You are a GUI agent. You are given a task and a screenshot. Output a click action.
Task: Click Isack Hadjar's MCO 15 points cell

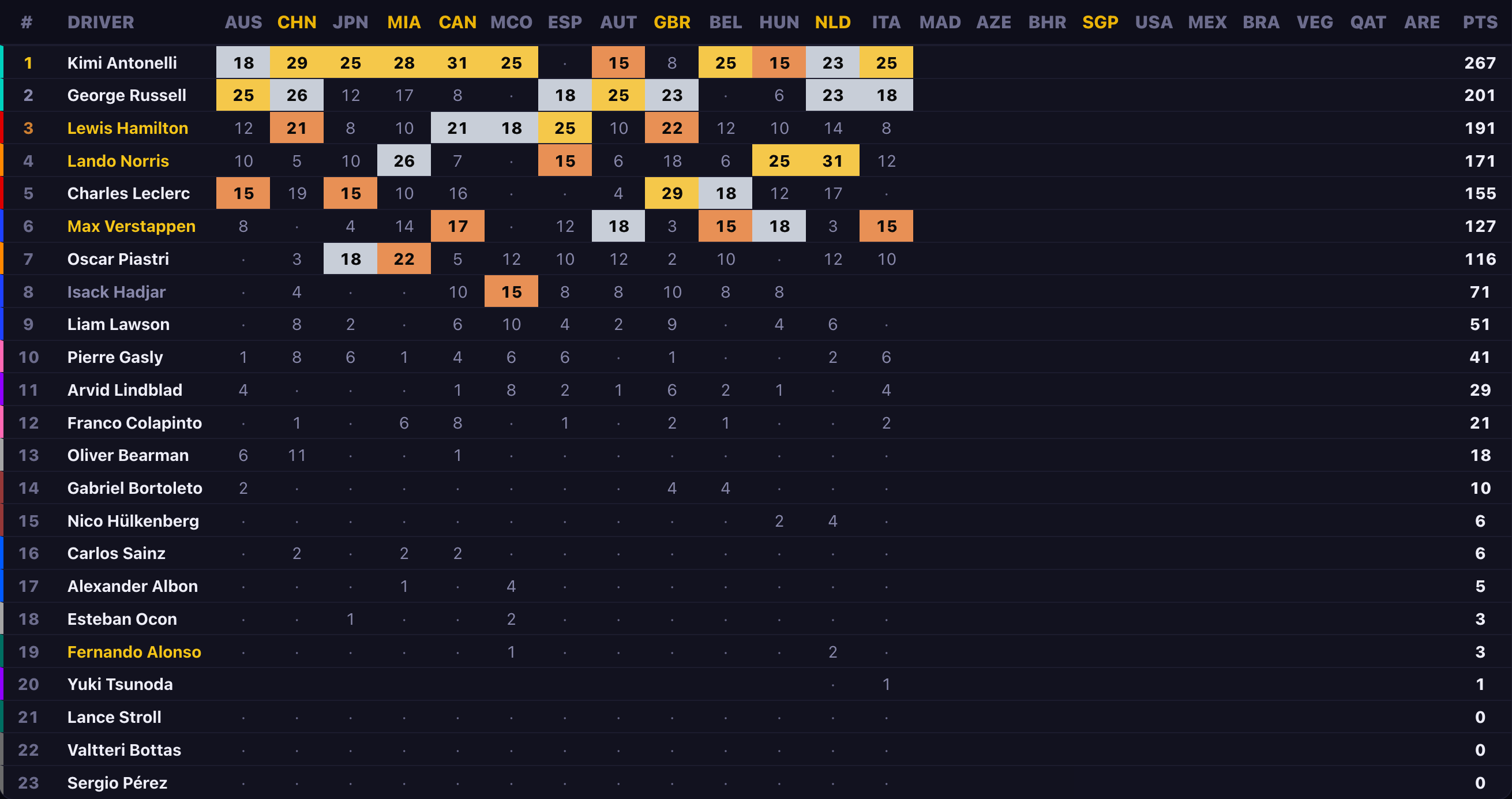coord(511,292)
